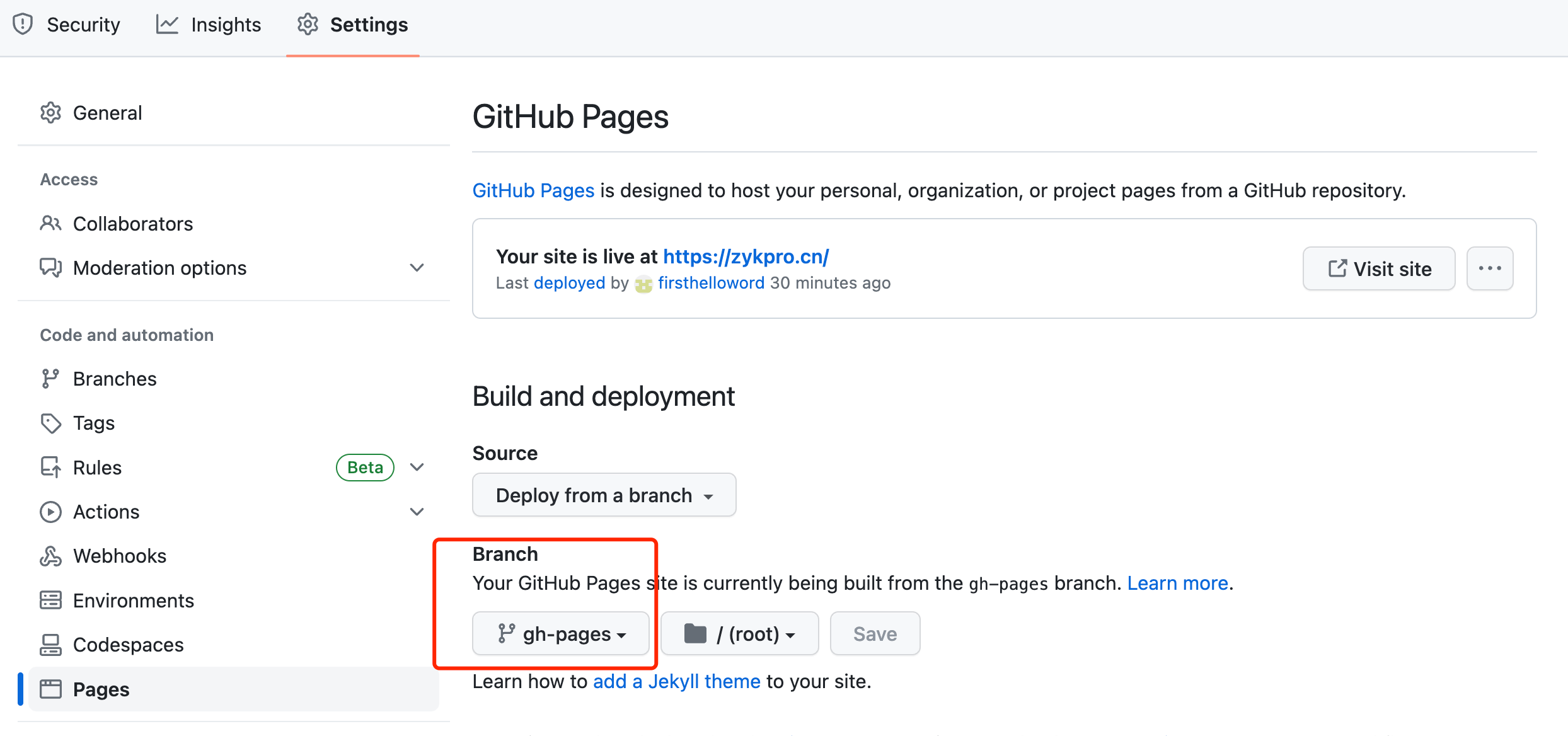This screenshot has width=1568, height=736.
Task: Open the Deploy from a branch dropdown
Action: click(x=604, y=495)
